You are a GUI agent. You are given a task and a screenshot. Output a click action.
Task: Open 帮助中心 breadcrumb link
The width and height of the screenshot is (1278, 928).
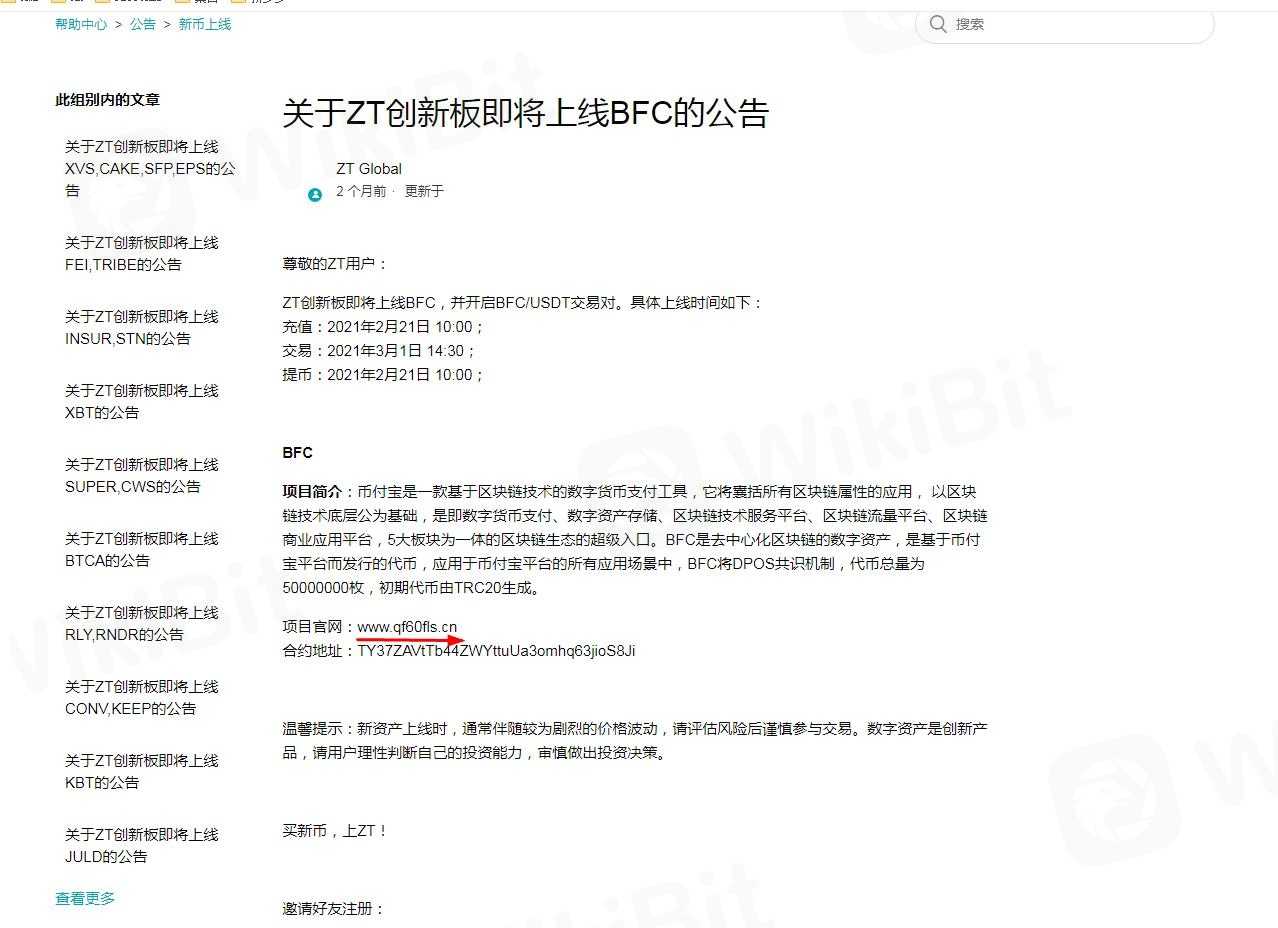81,24
